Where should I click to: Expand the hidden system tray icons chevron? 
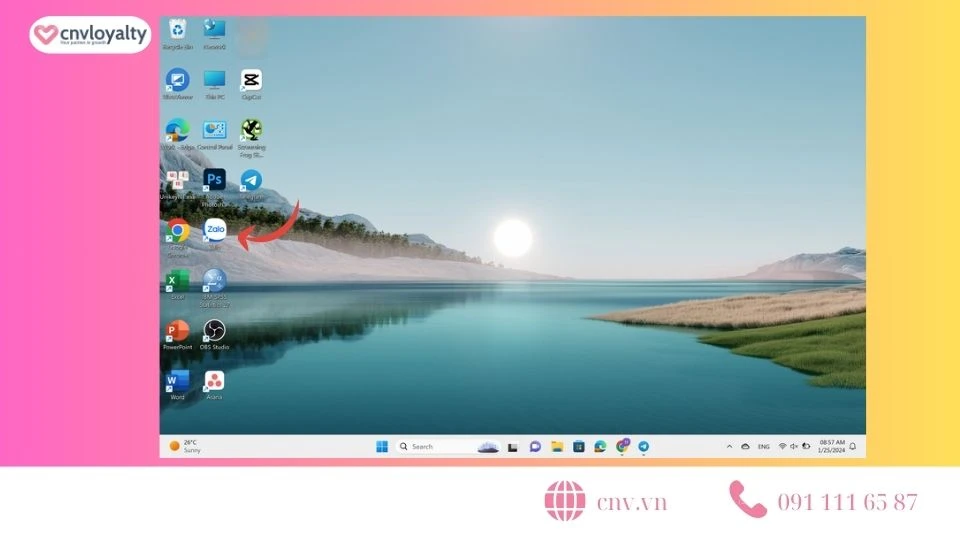[x=729, y=447]
